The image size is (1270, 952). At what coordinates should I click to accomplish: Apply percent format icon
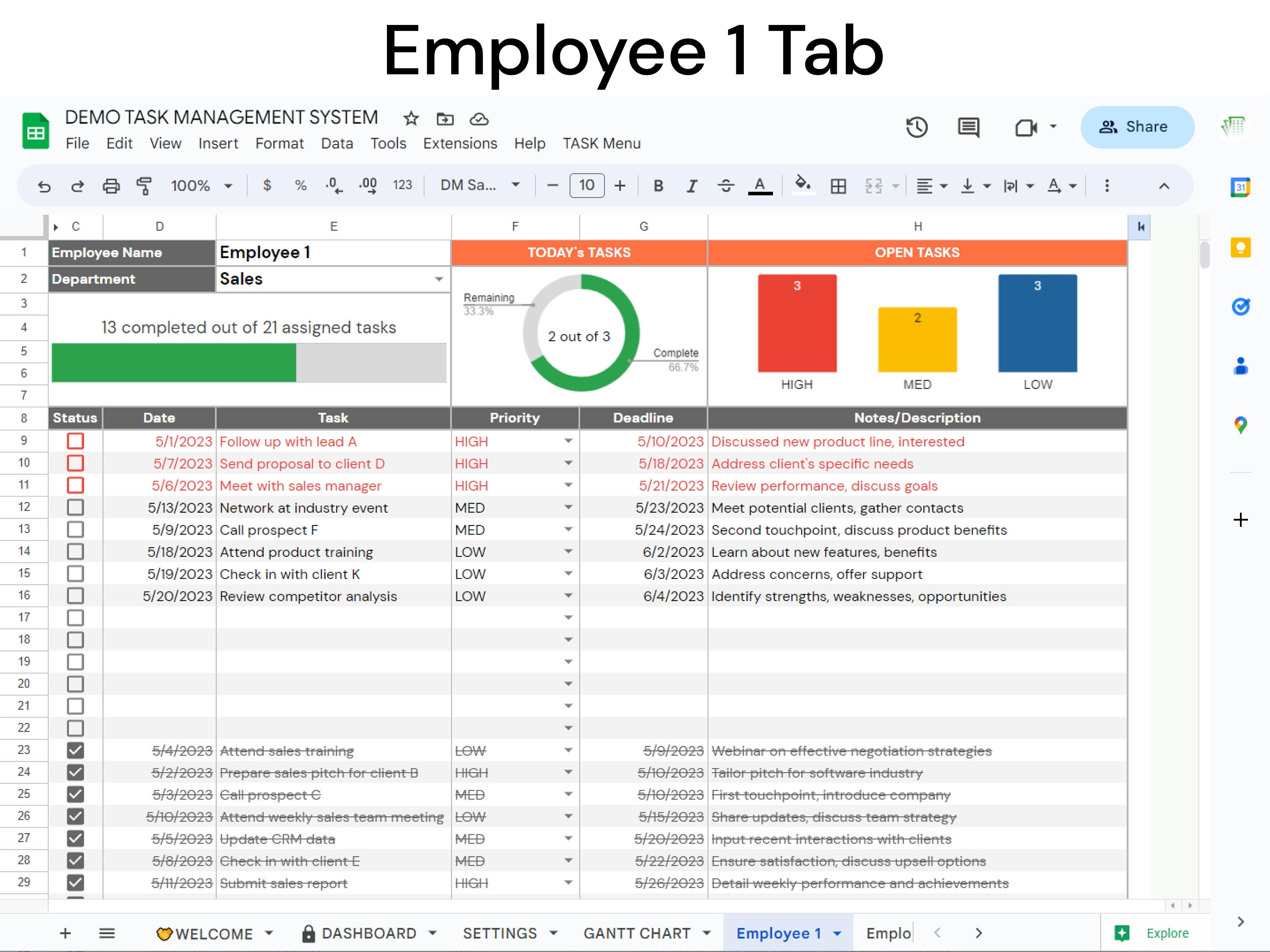pyautogui.click(x=300, y=185)
